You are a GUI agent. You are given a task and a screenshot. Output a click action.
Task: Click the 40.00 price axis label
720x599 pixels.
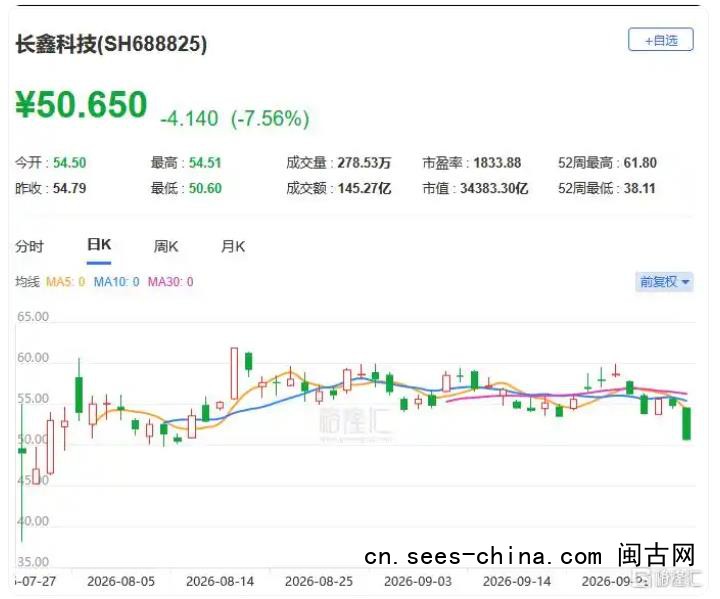point(33,521)
